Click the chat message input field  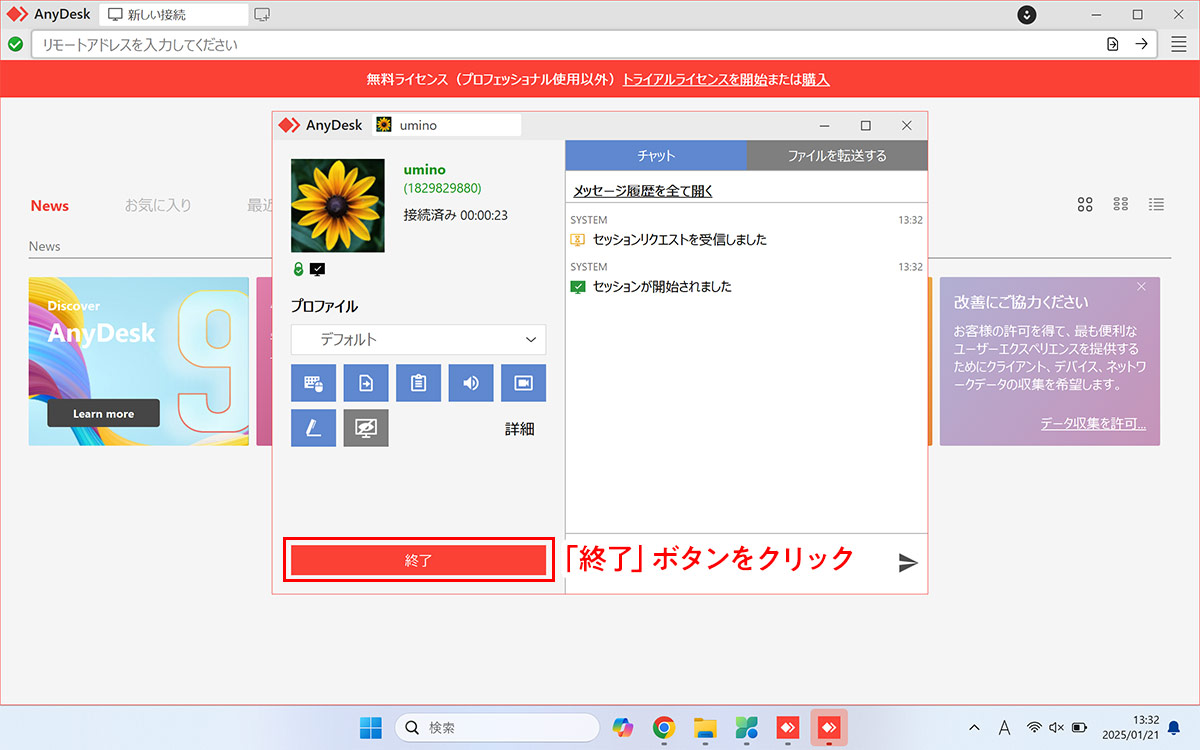click(x=728, y=563)
